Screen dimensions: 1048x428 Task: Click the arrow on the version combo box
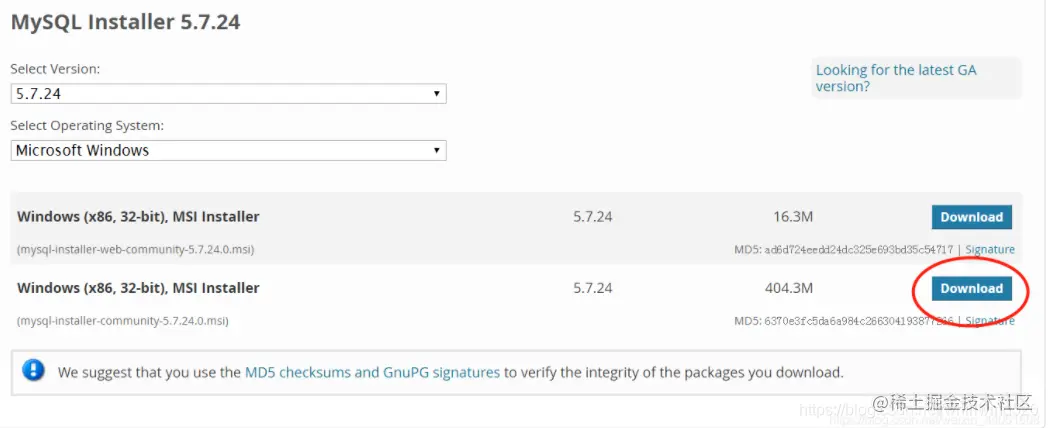tap(437, 93)
